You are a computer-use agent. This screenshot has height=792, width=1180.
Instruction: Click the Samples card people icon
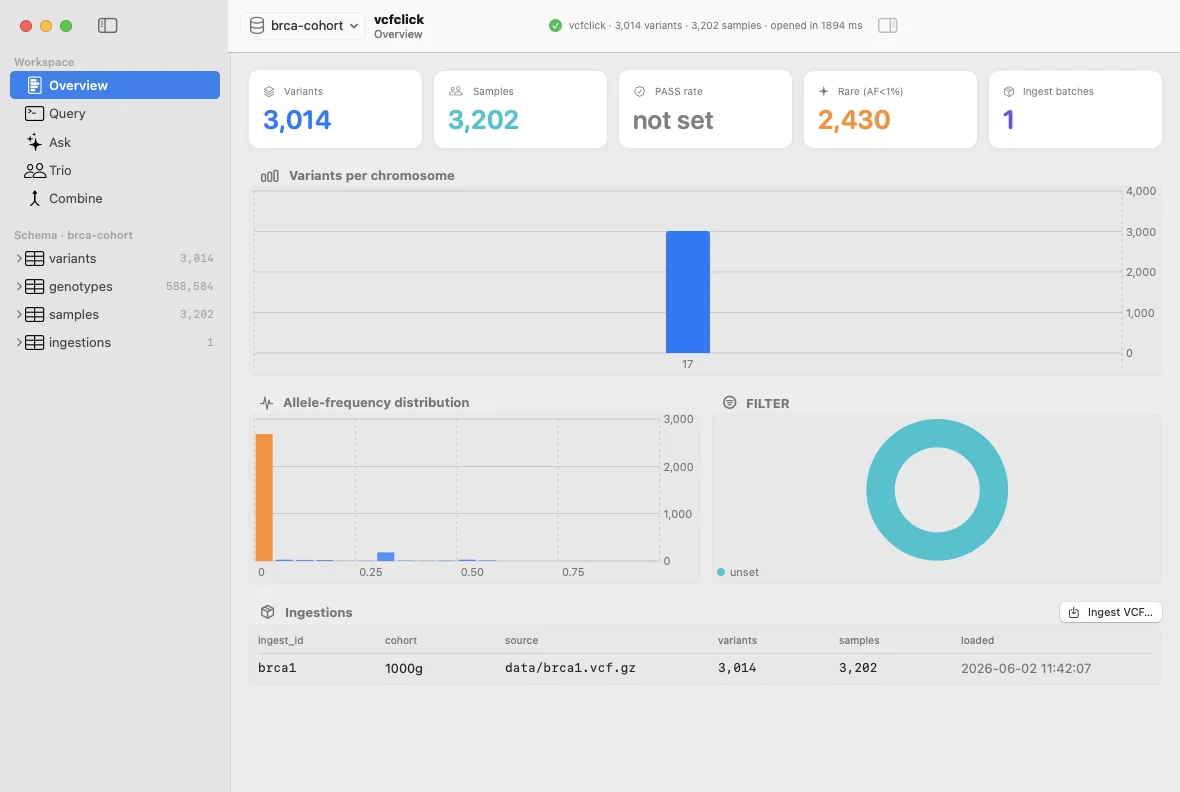click(x=455, y=92)
